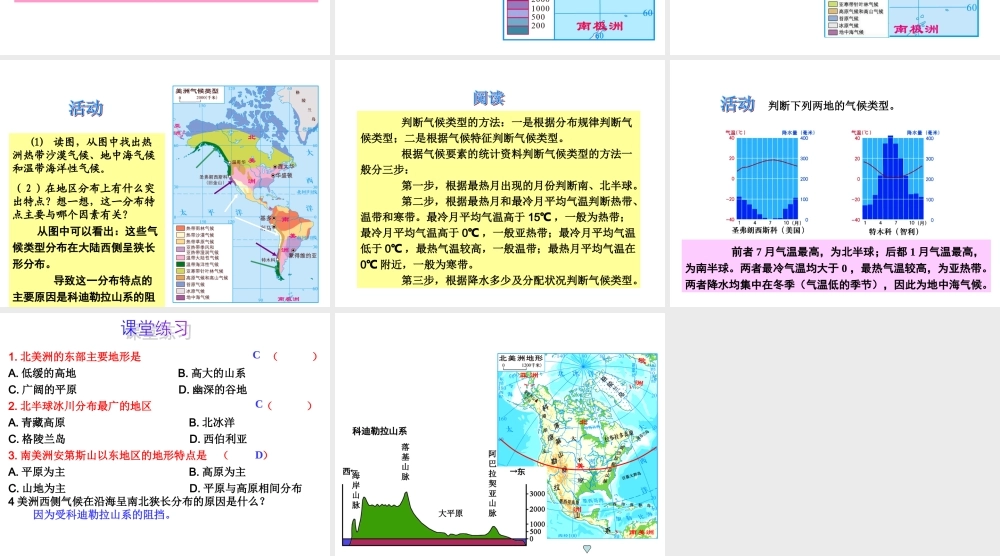Click the 阅读 heading
This screenshot has height=556, width=1000.
(x=489, y=98)
